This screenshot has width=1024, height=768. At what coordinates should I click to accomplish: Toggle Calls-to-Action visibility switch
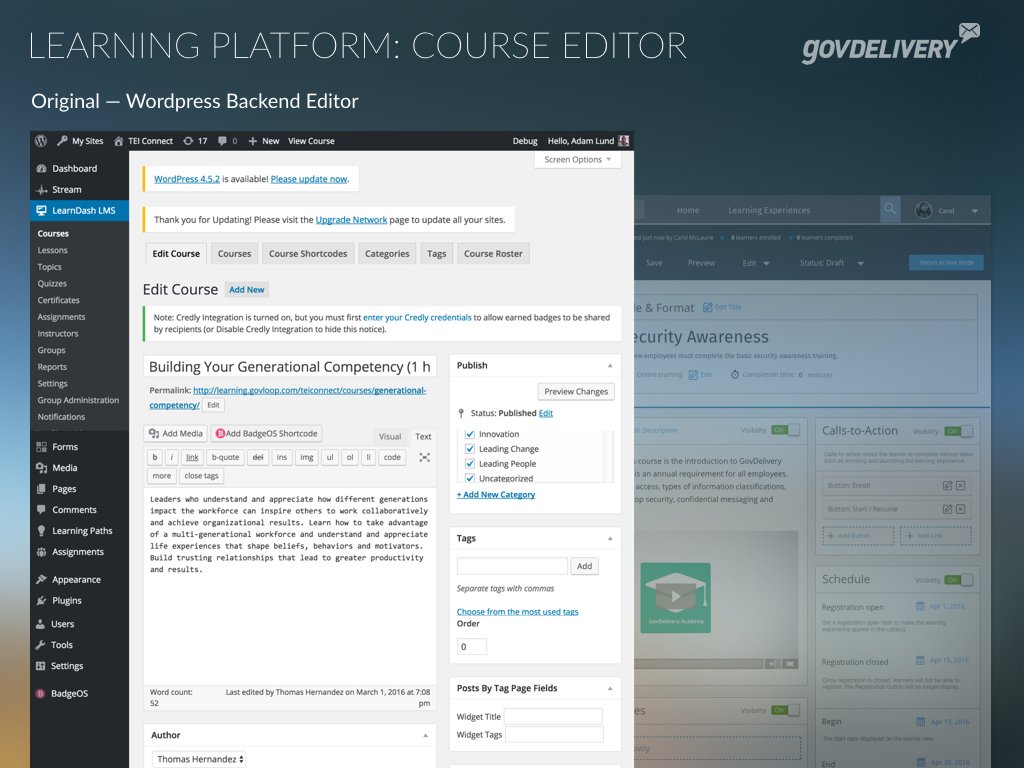[959, 431]
